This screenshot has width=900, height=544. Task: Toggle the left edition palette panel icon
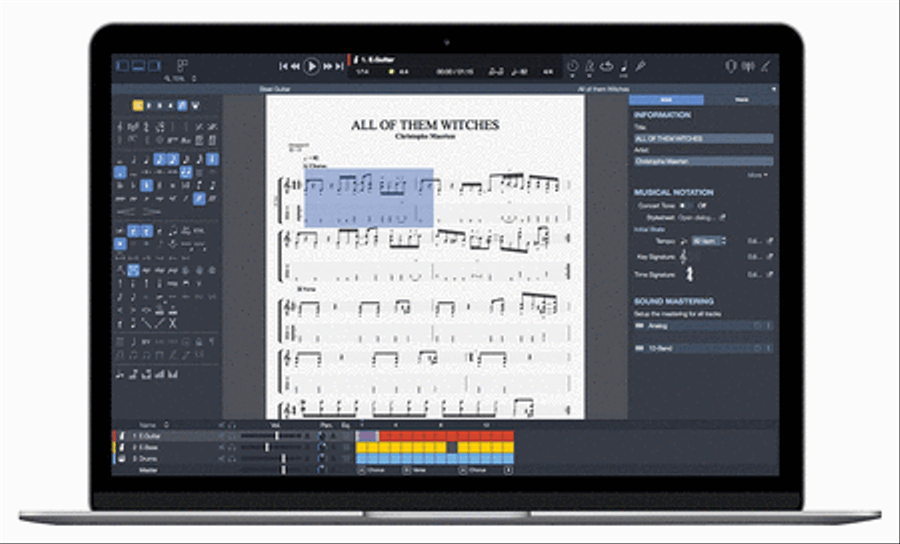(123, 66)
